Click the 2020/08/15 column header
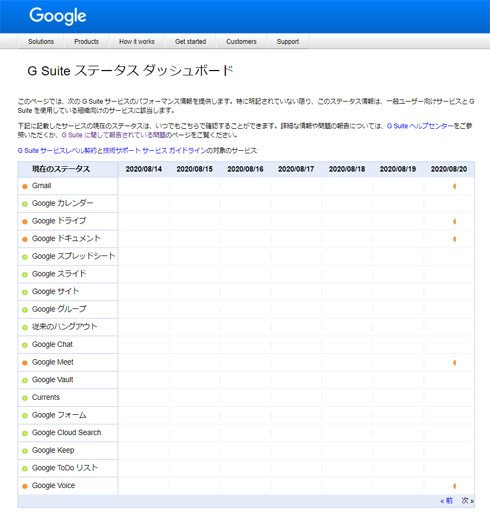490x519 pixels. tap(194, 169)
